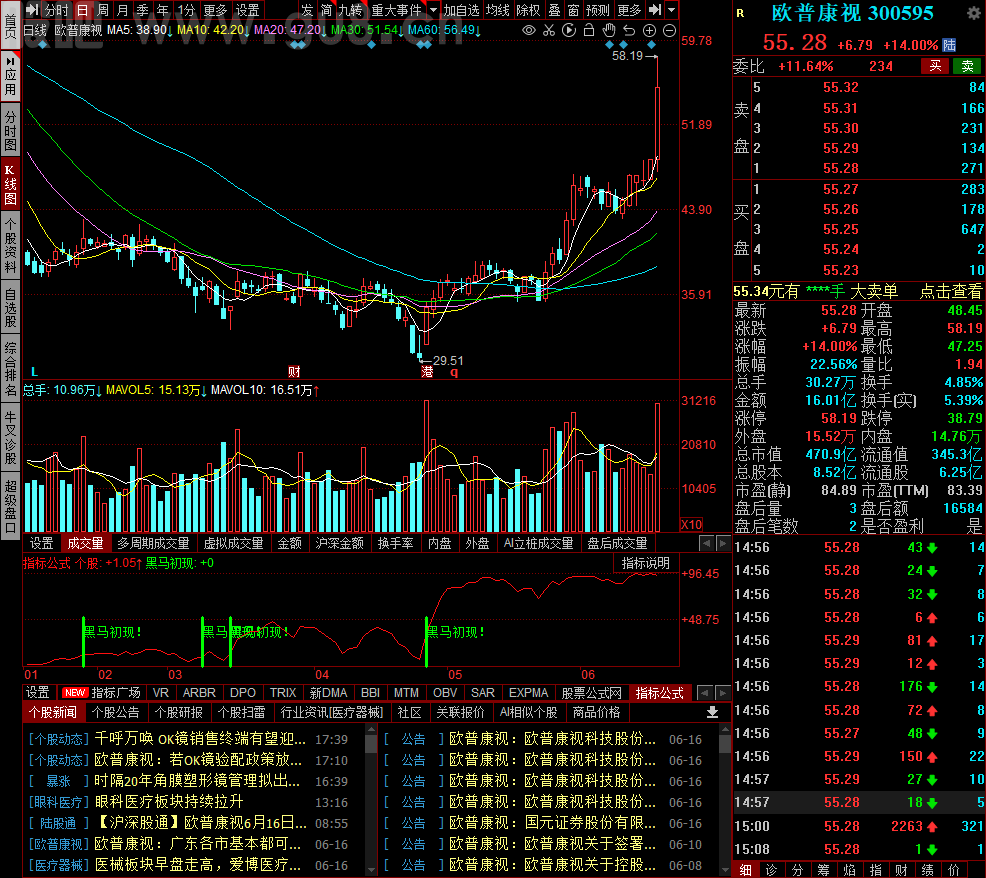Toggle 除权 ex-rights adjustment
Viewport: 986px width, 878px height.
point(528,10)
